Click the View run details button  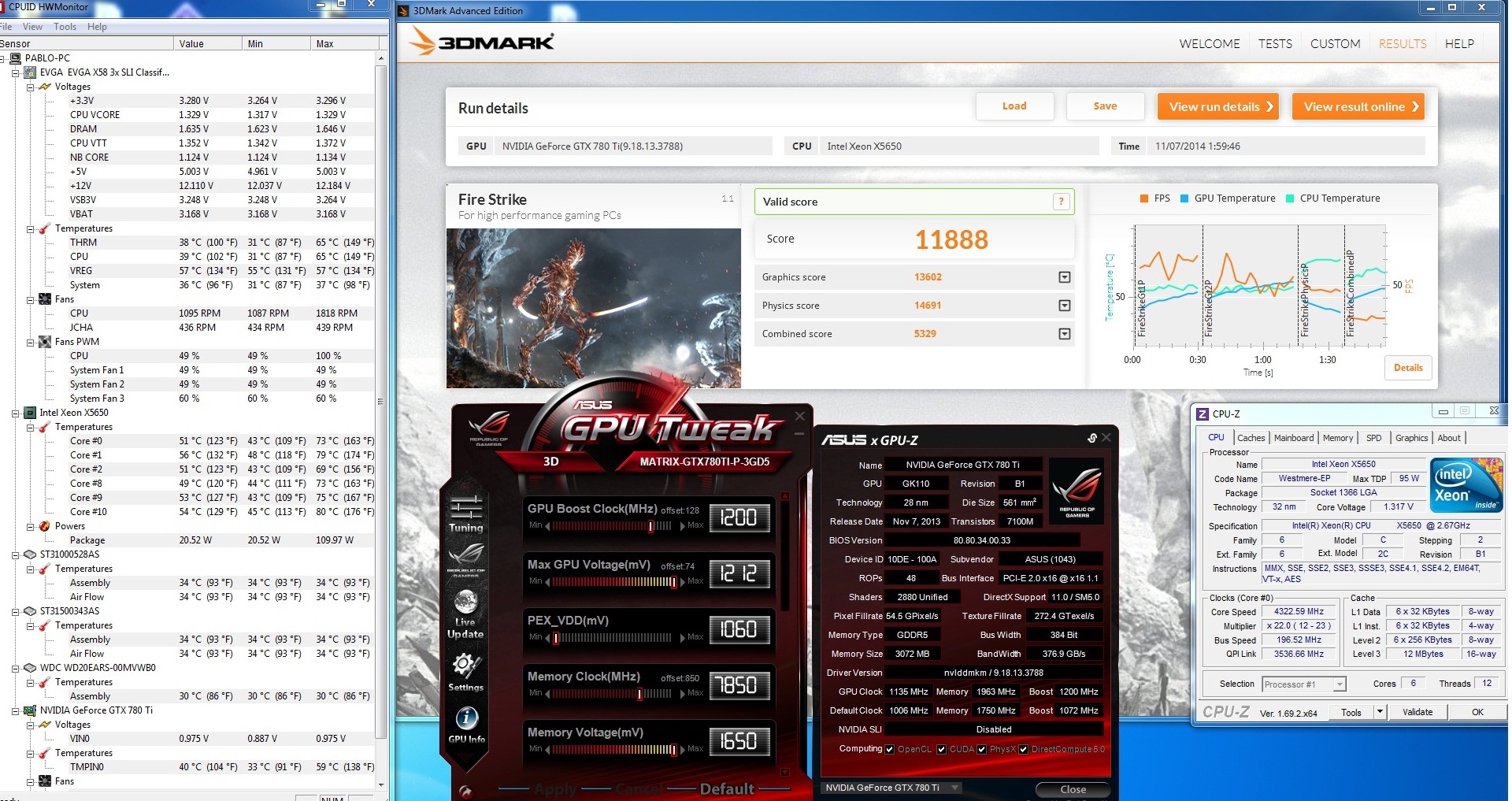(x=1217, y=106)
